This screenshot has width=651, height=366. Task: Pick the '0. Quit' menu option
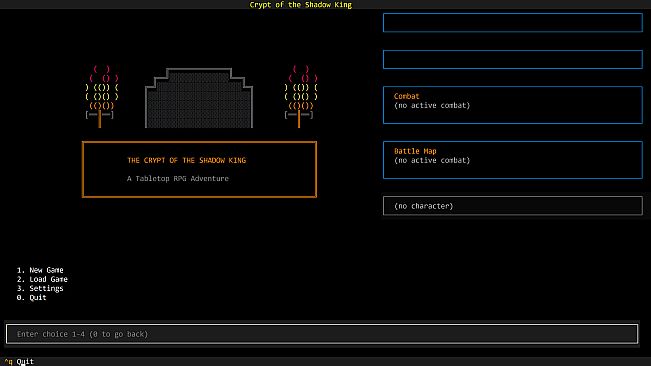tap(32, 297)
